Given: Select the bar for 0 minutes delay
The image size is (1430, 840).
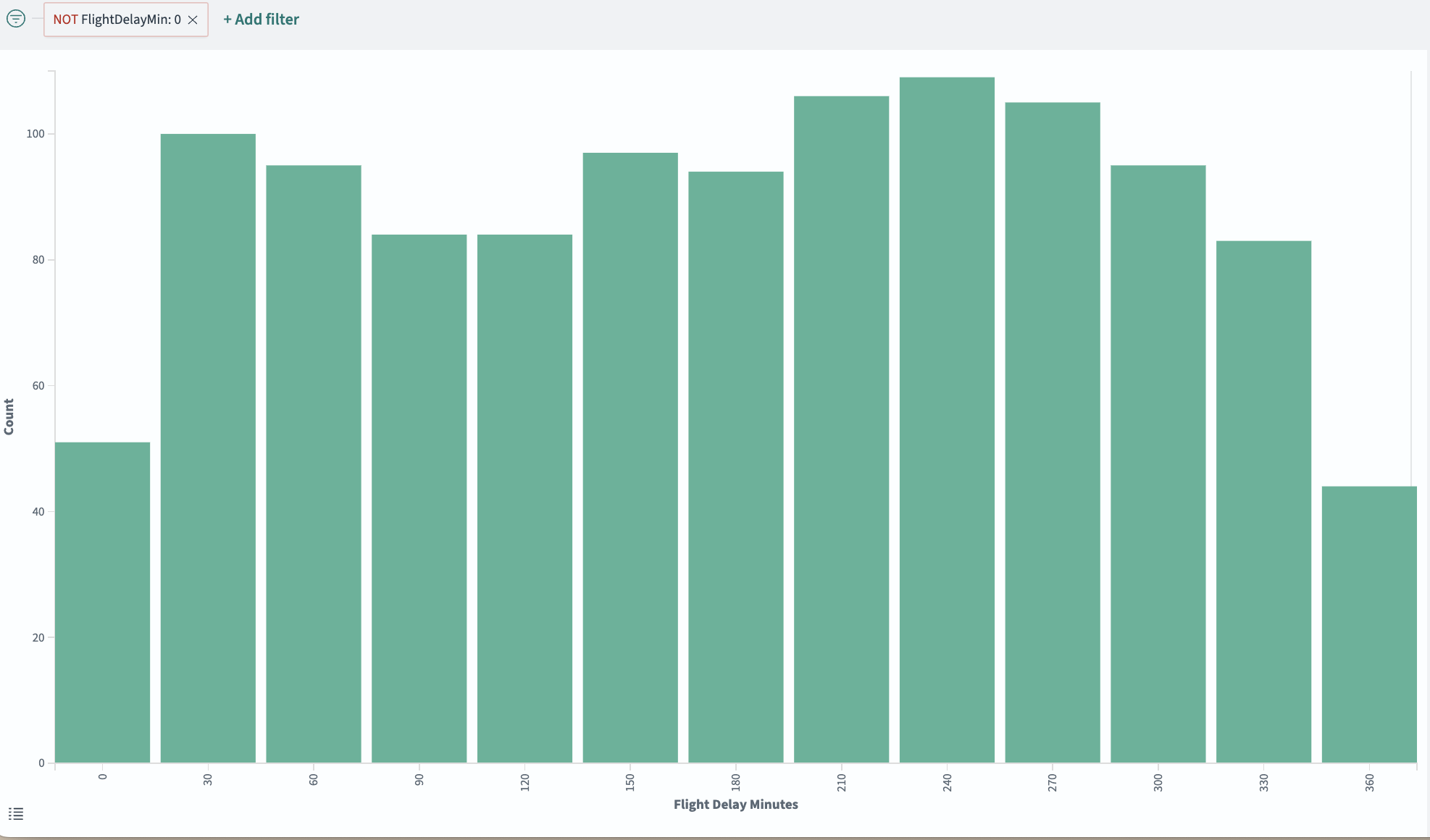Looking at the screenshot, I should 102,602.
